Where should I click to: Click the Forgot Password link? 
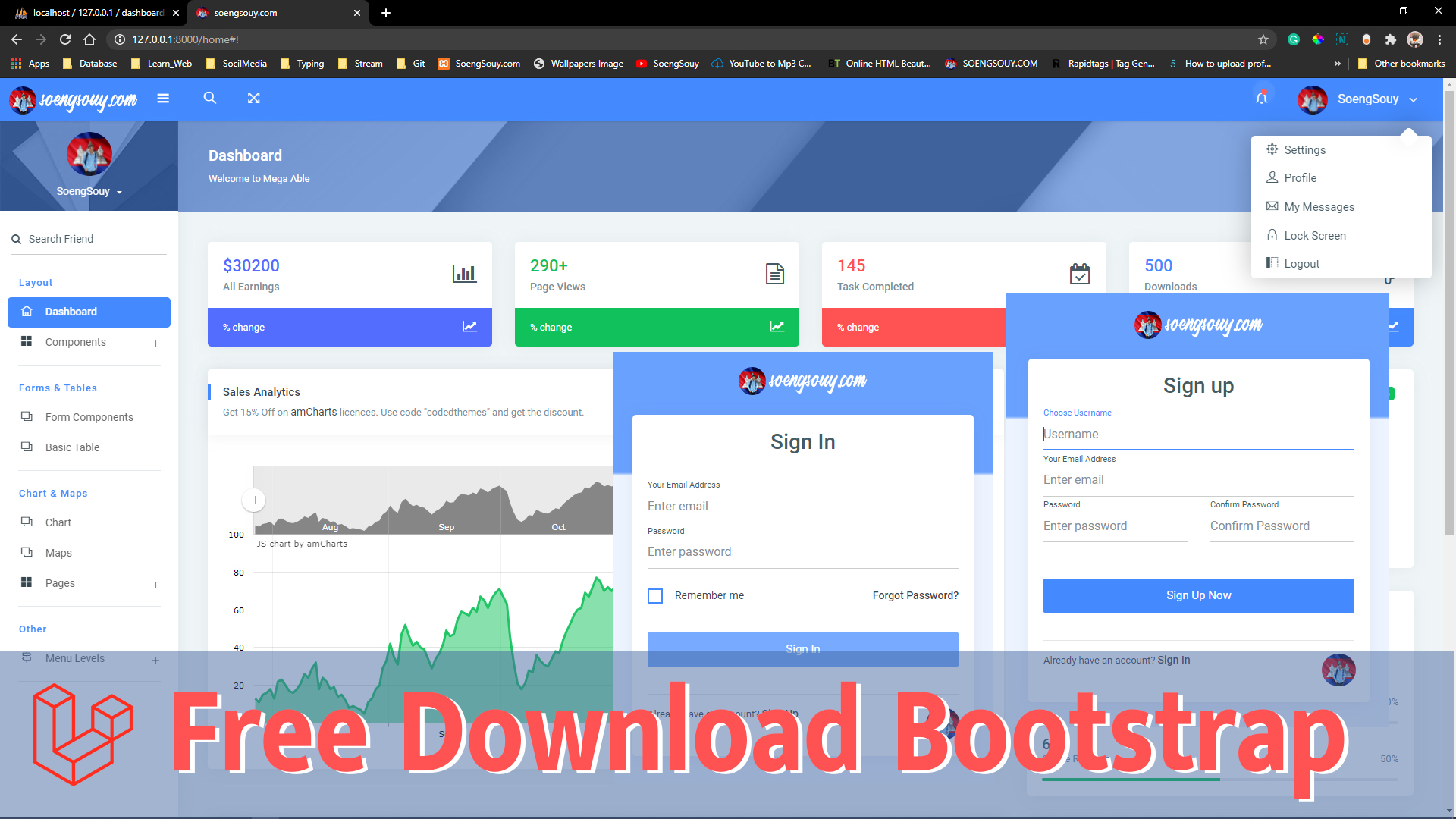[x=915, y=595]
